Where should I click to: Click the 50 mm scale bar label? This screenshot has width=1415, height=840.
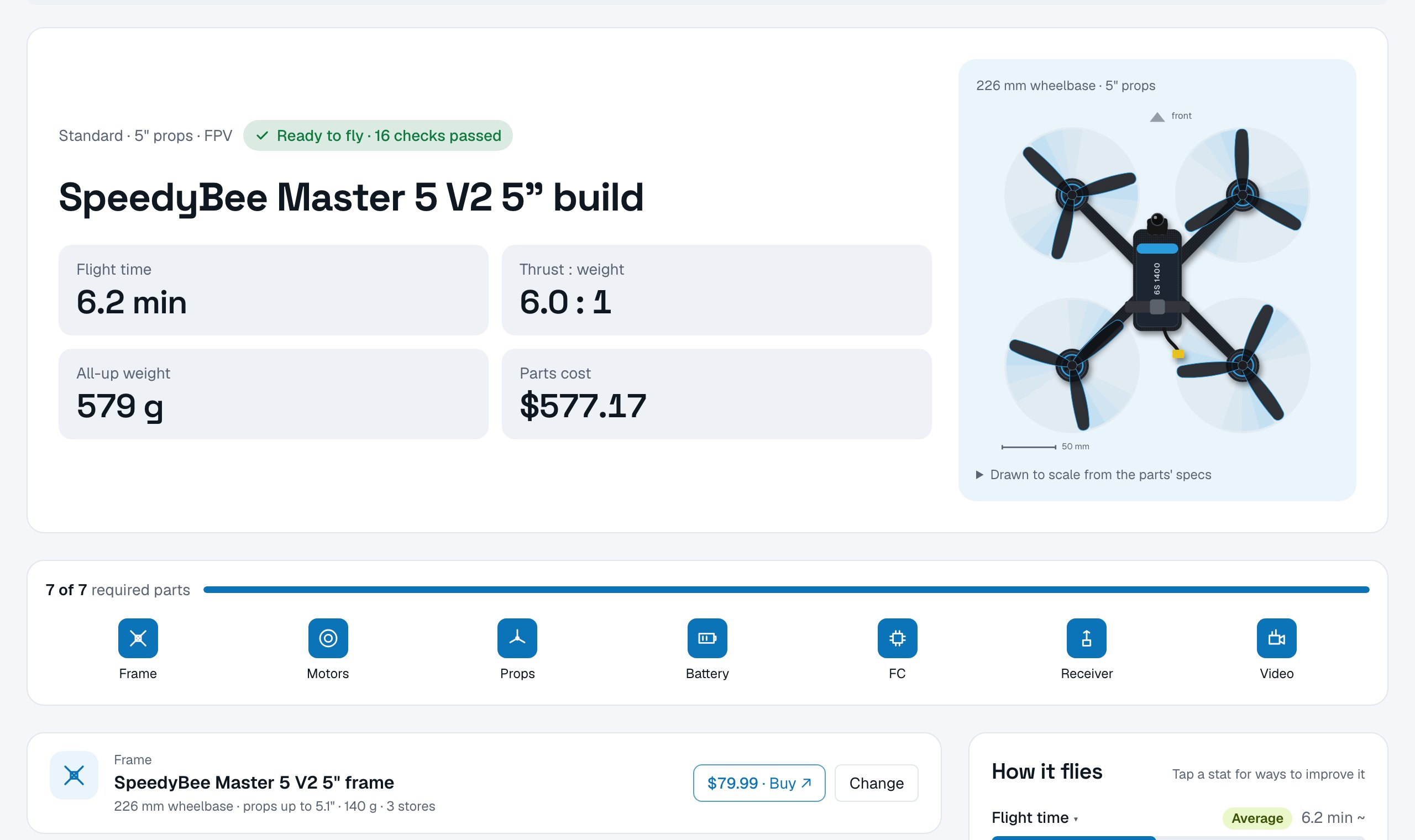(1075, 447)
